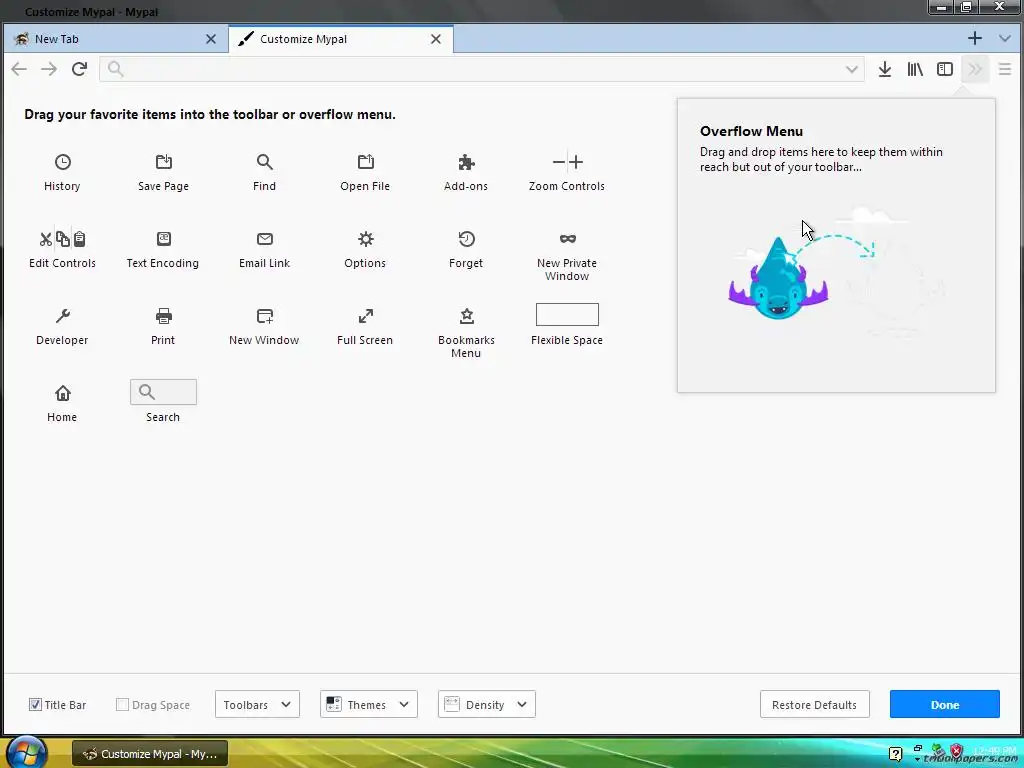Open the Library icon in the toolbar
Viewport: 1024px width, 768px height.
click(x=915, y=69)
